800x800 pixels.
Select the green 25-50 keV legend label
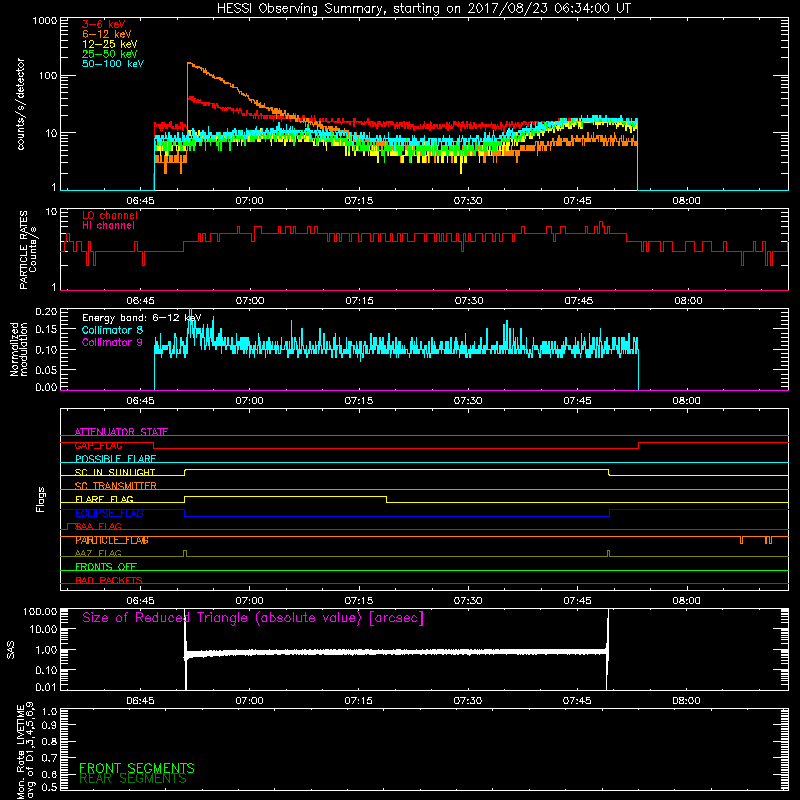click(x=110, y=54)
